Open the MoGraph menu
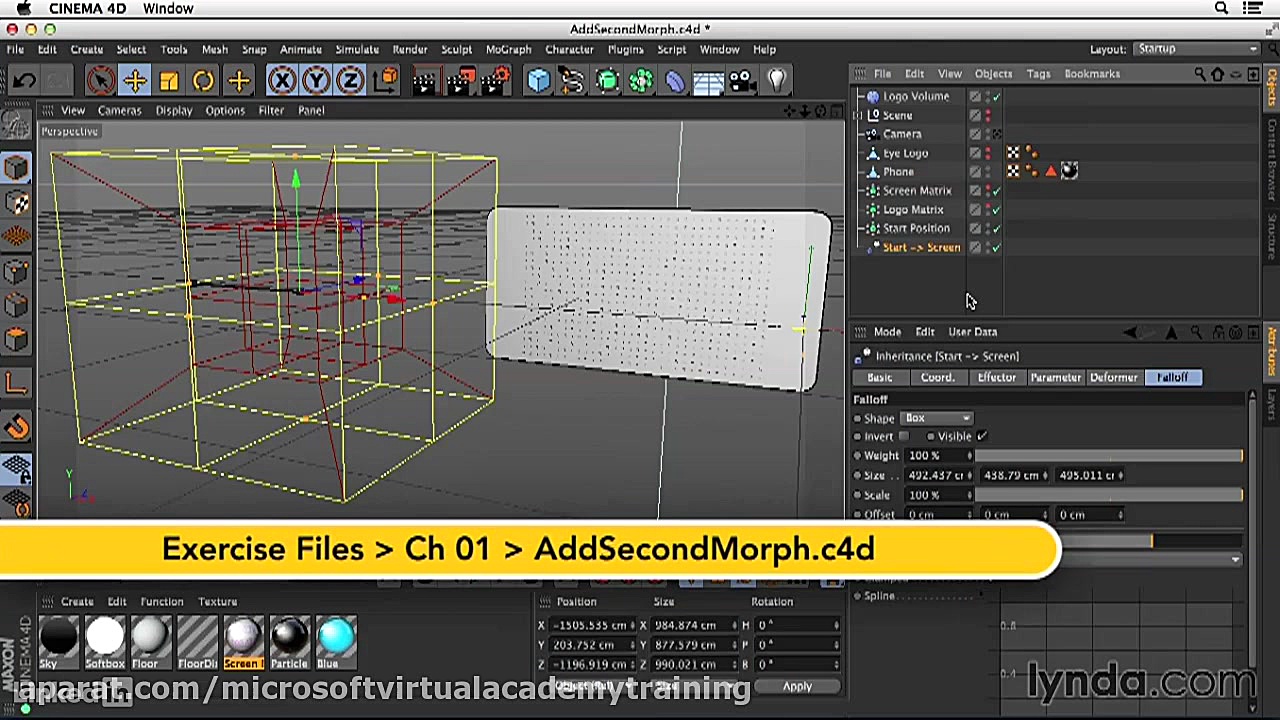 (x=508, y=49)
